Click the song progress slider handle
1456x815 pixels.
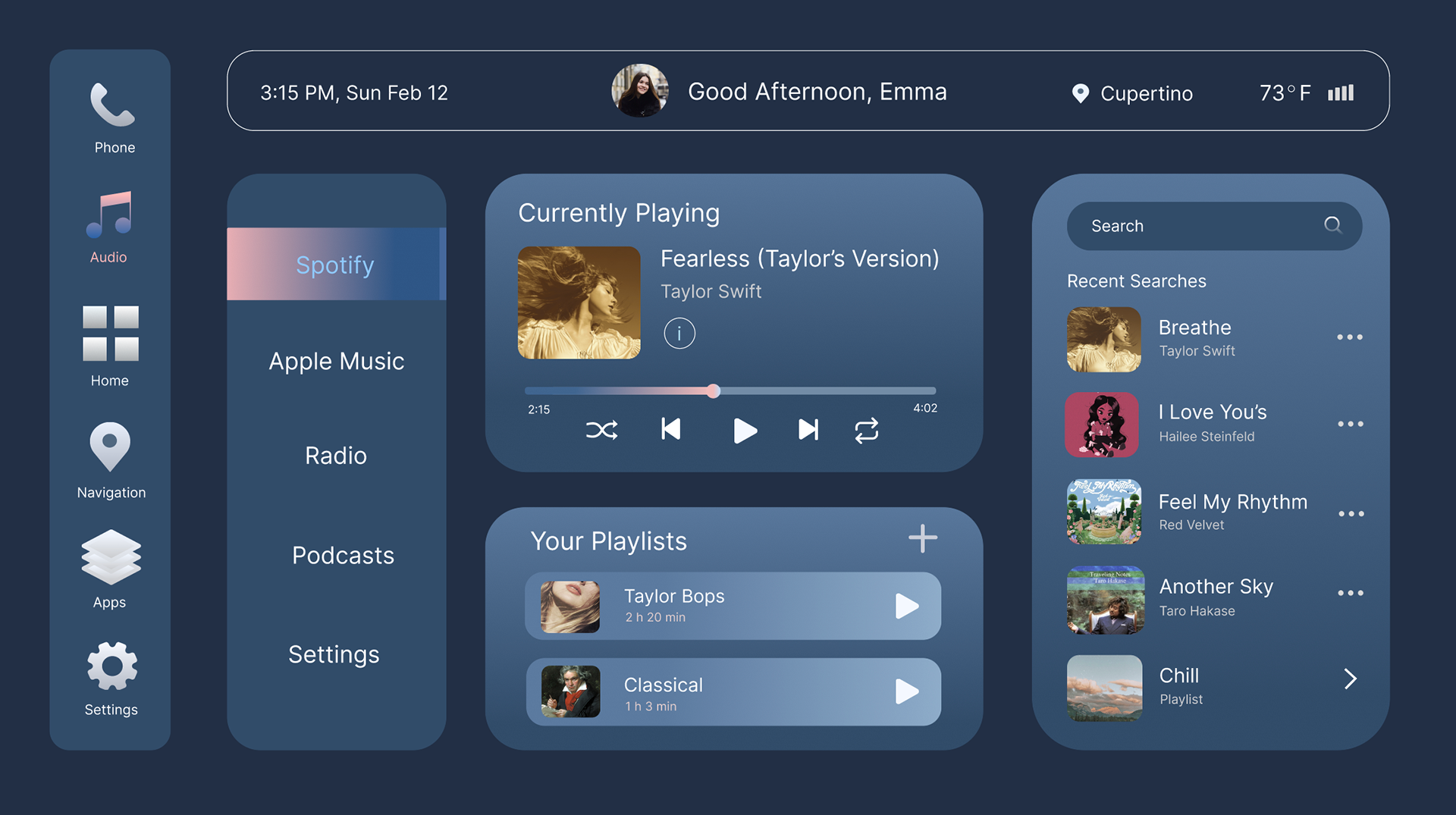point(713,391)
